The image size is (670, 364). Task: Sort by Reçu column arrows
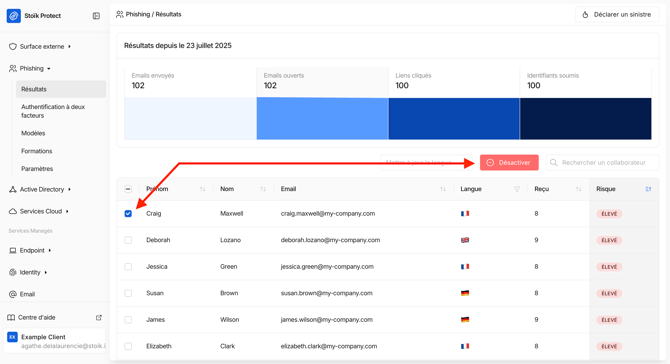click(579, 189)
